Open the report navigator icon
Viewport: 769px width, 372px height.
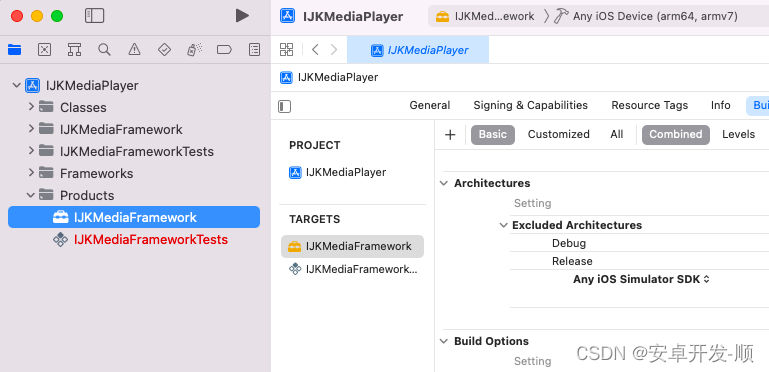click(x=254, y=50)
